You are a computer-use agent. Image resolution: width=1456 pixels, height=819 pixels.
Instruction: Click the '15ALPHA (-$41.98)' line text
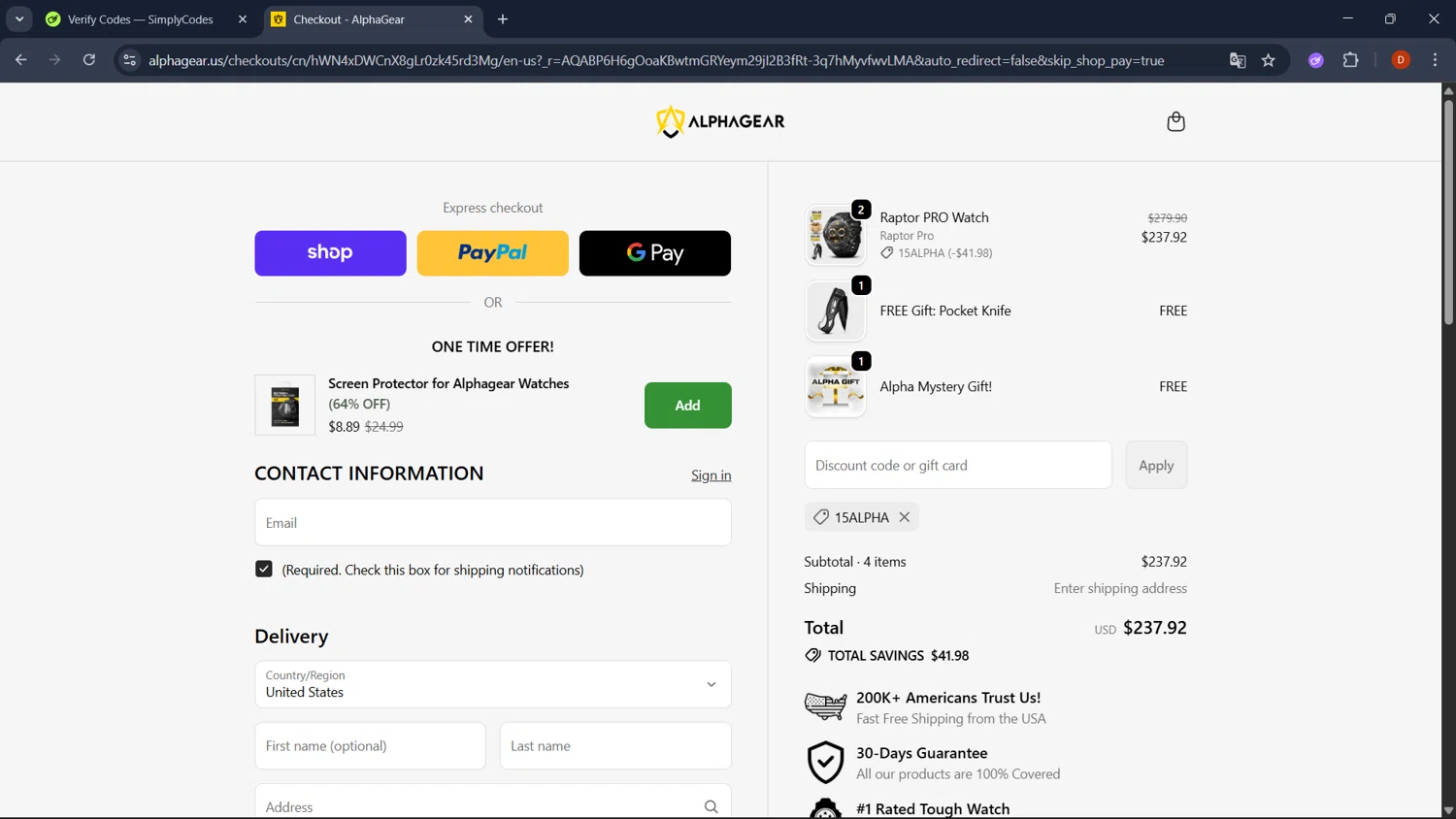click(944, 252)
